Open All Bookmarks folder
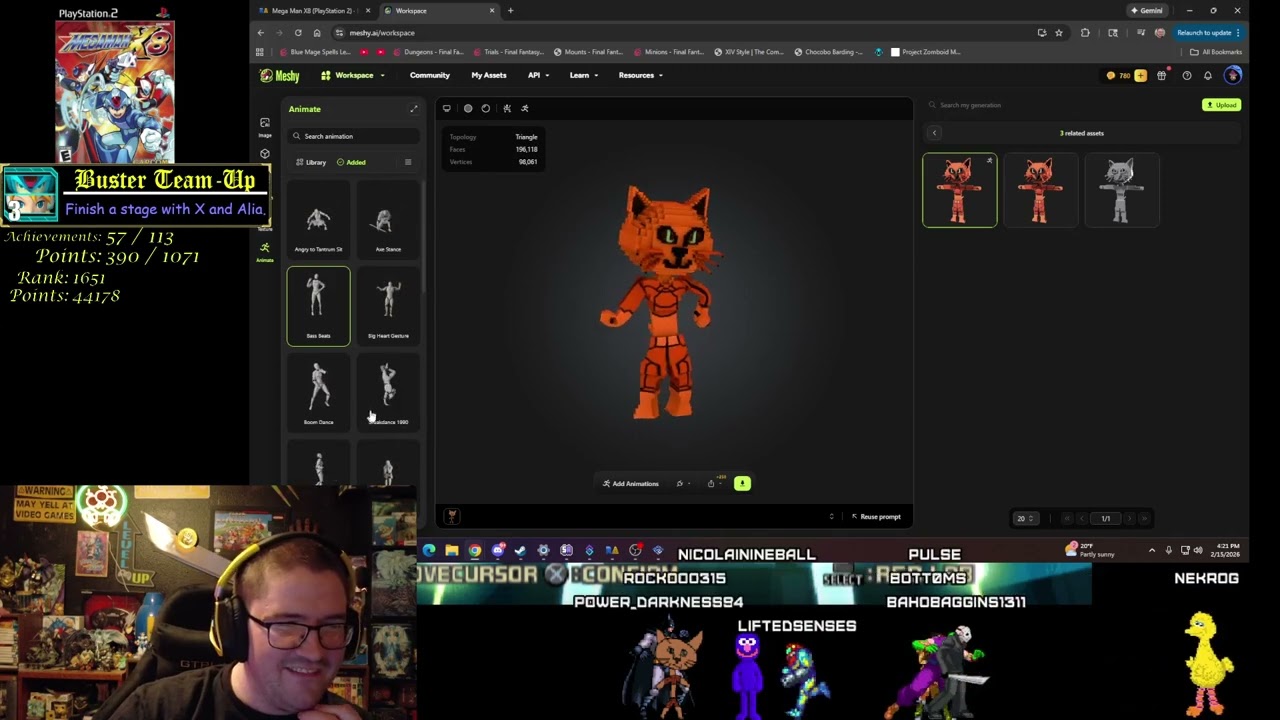This screenshot has width=1280, height=720. point(1215,52)
